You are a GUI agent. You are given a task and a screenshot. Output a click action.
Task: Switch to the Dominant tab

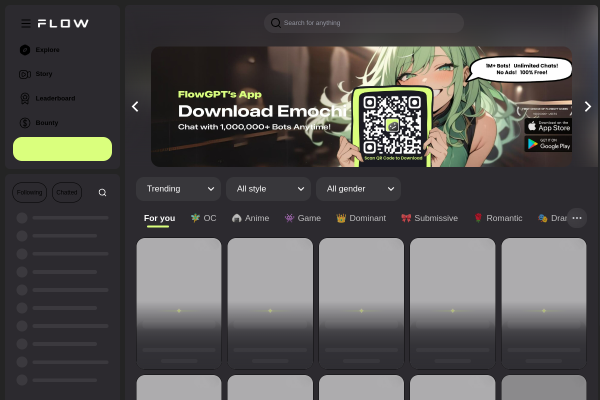coord(361,218)
